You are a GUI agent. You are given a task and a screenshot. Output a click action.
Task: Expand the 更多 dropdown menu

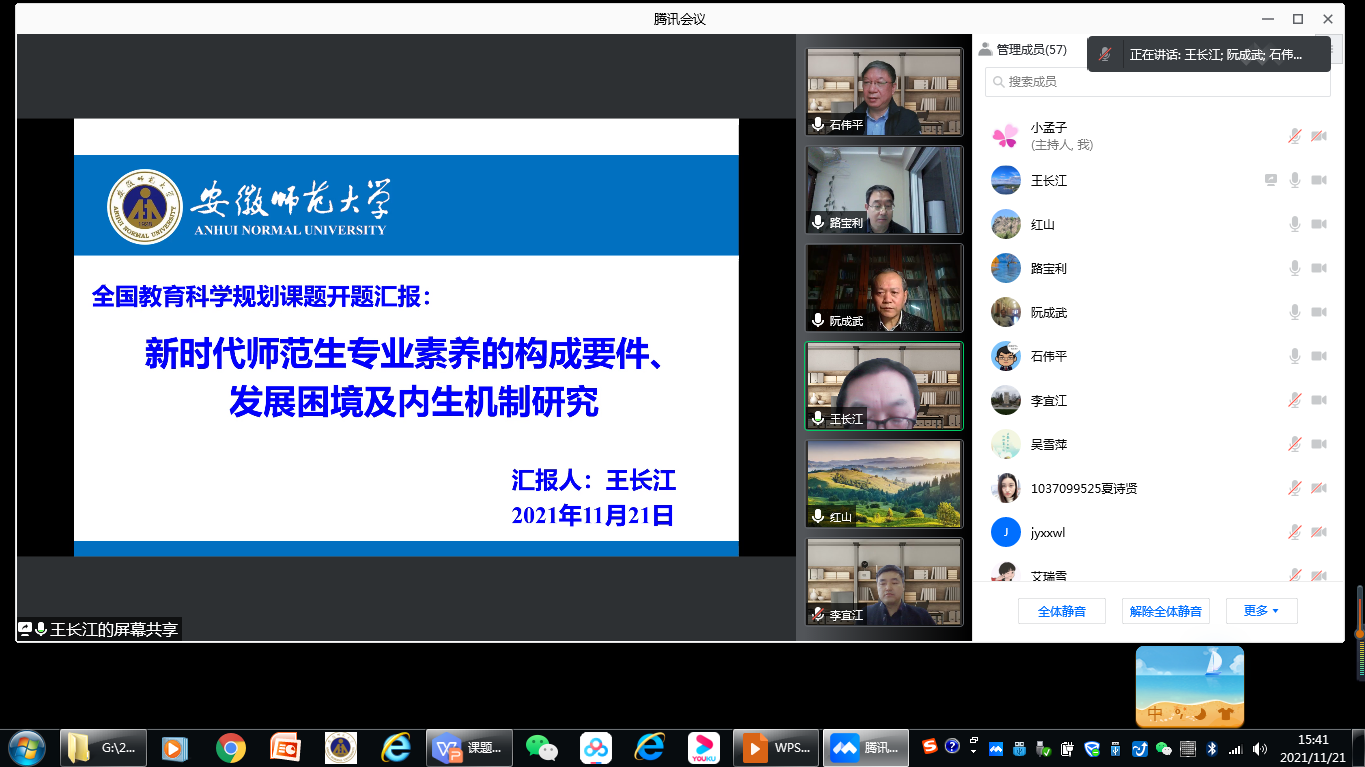click(x=1261, y=611)
